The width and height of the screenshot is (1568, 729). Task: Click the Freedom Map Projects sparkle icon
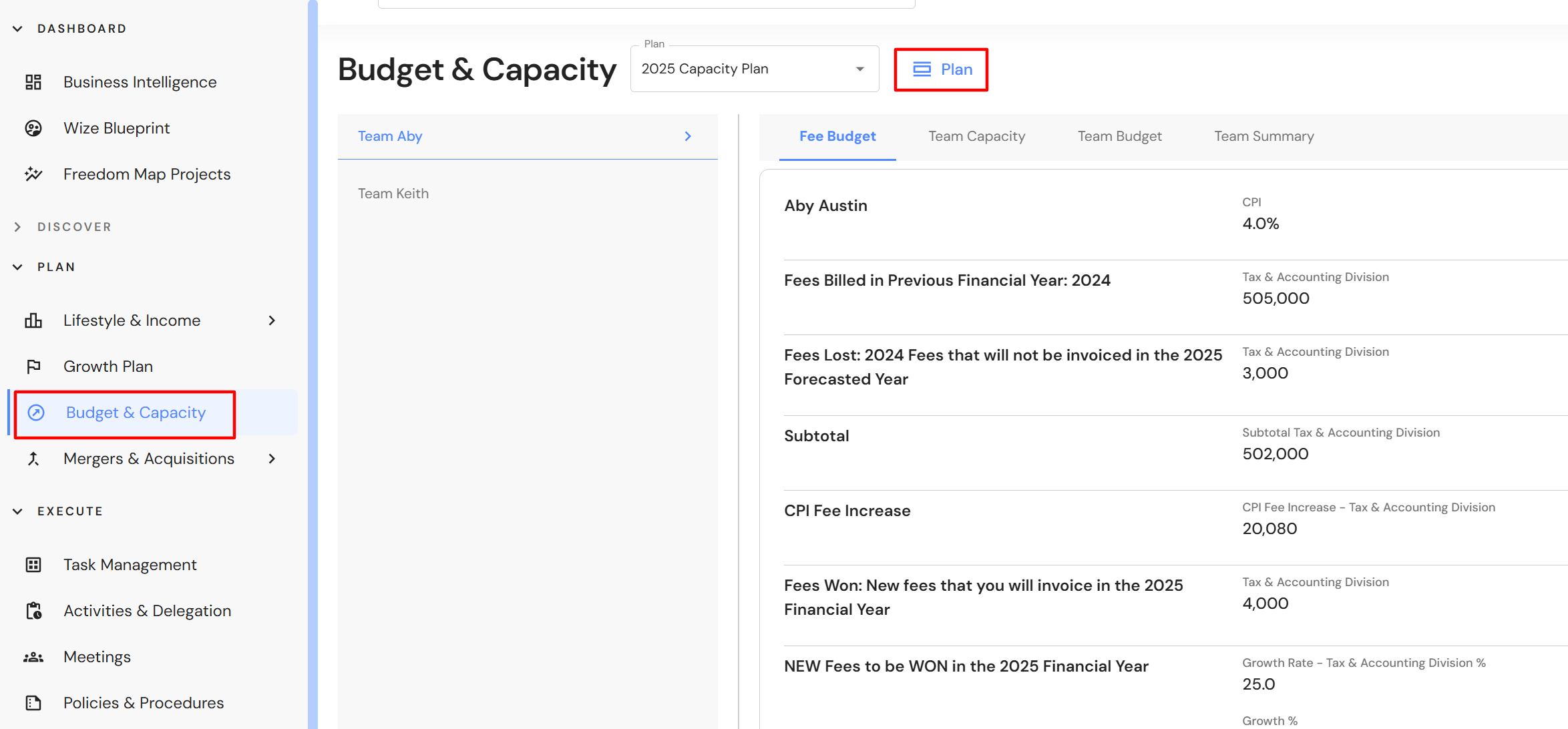click(x=33, y=174)
